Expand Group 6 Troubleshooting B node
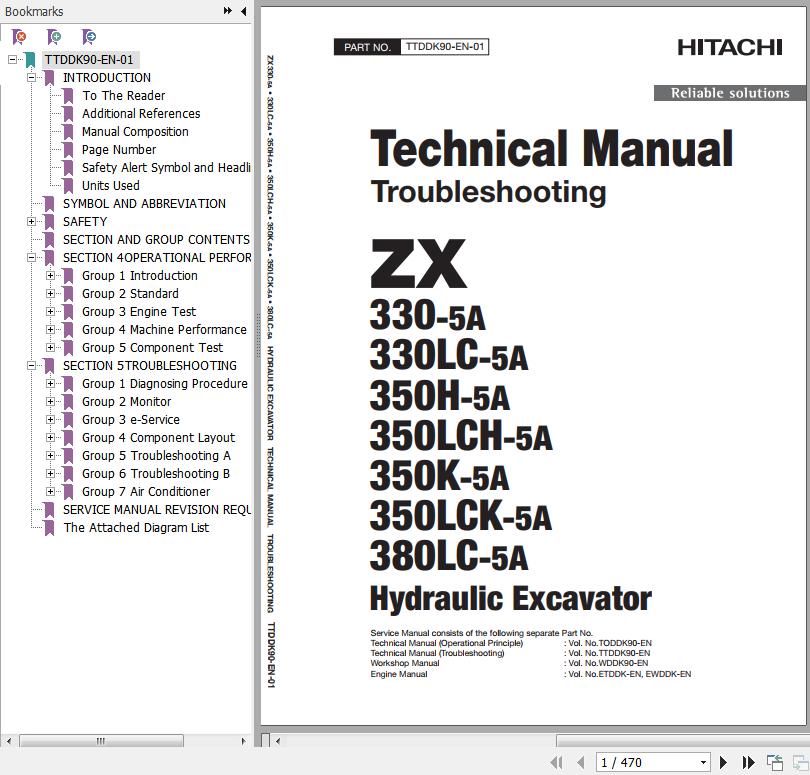Screen dimensions: 810x775 (x=50, y=474)
